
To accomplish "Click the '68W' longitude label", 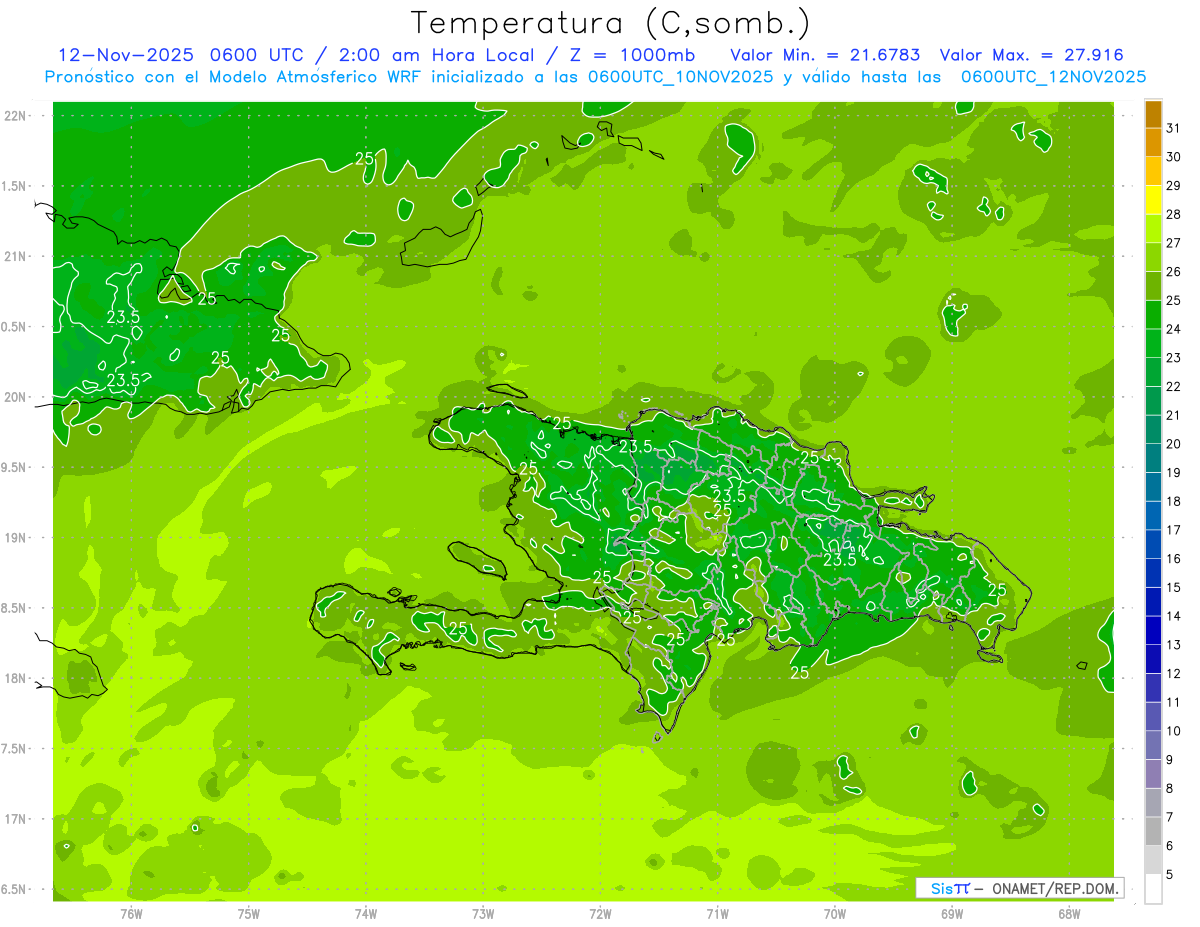I will pos(1069,914).
